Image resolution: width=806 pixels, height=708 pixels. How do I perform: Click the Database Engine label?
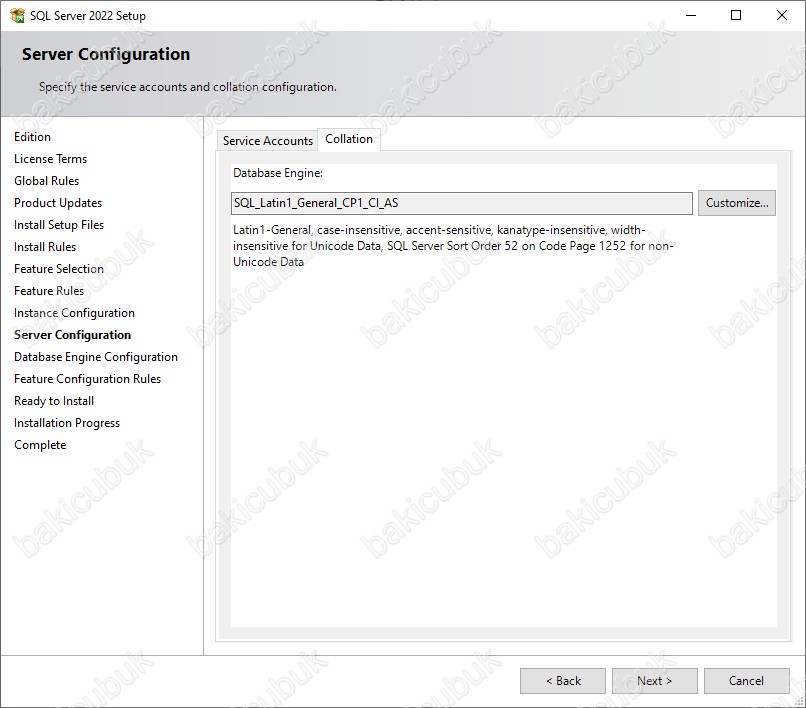[x=278, y=173]
